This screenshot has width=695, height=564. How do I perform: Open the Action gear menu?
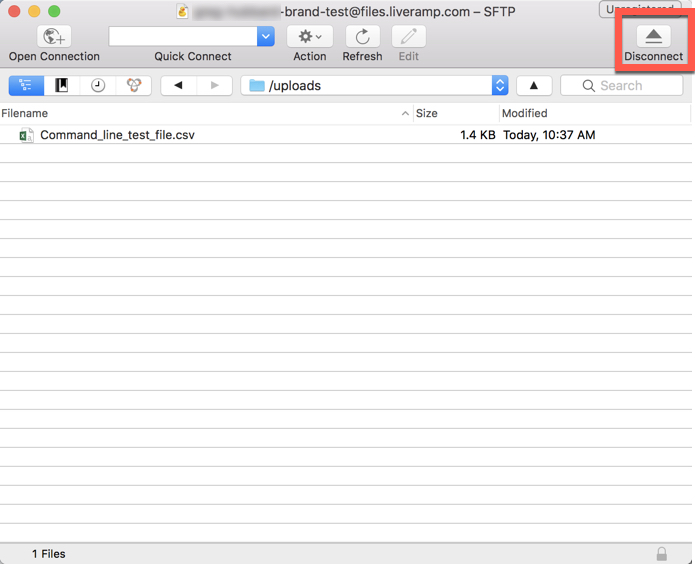[310, 36]
